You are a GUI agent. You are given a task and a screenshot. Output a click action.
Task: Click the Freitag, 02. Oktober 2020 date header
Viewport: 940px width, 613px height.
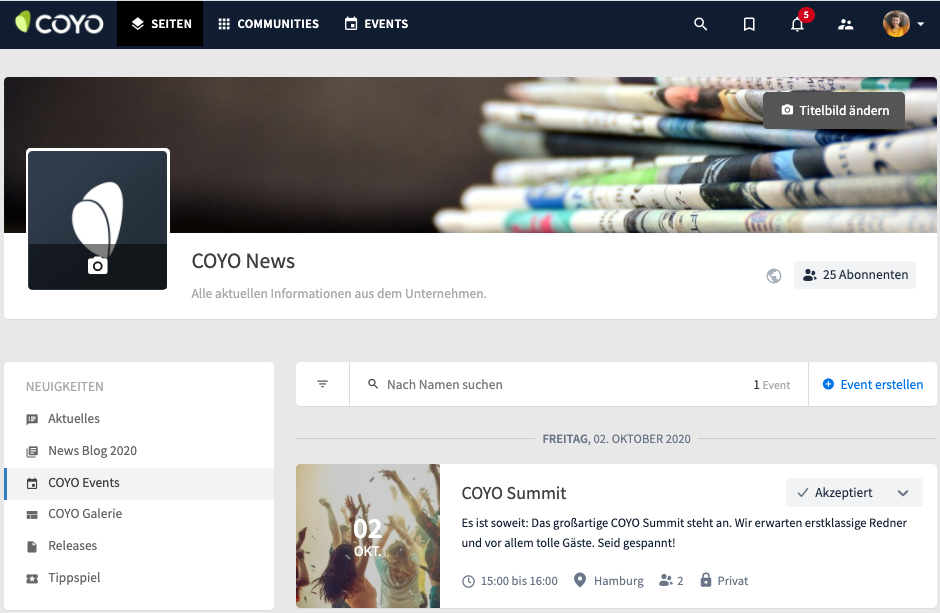(616, 439)
